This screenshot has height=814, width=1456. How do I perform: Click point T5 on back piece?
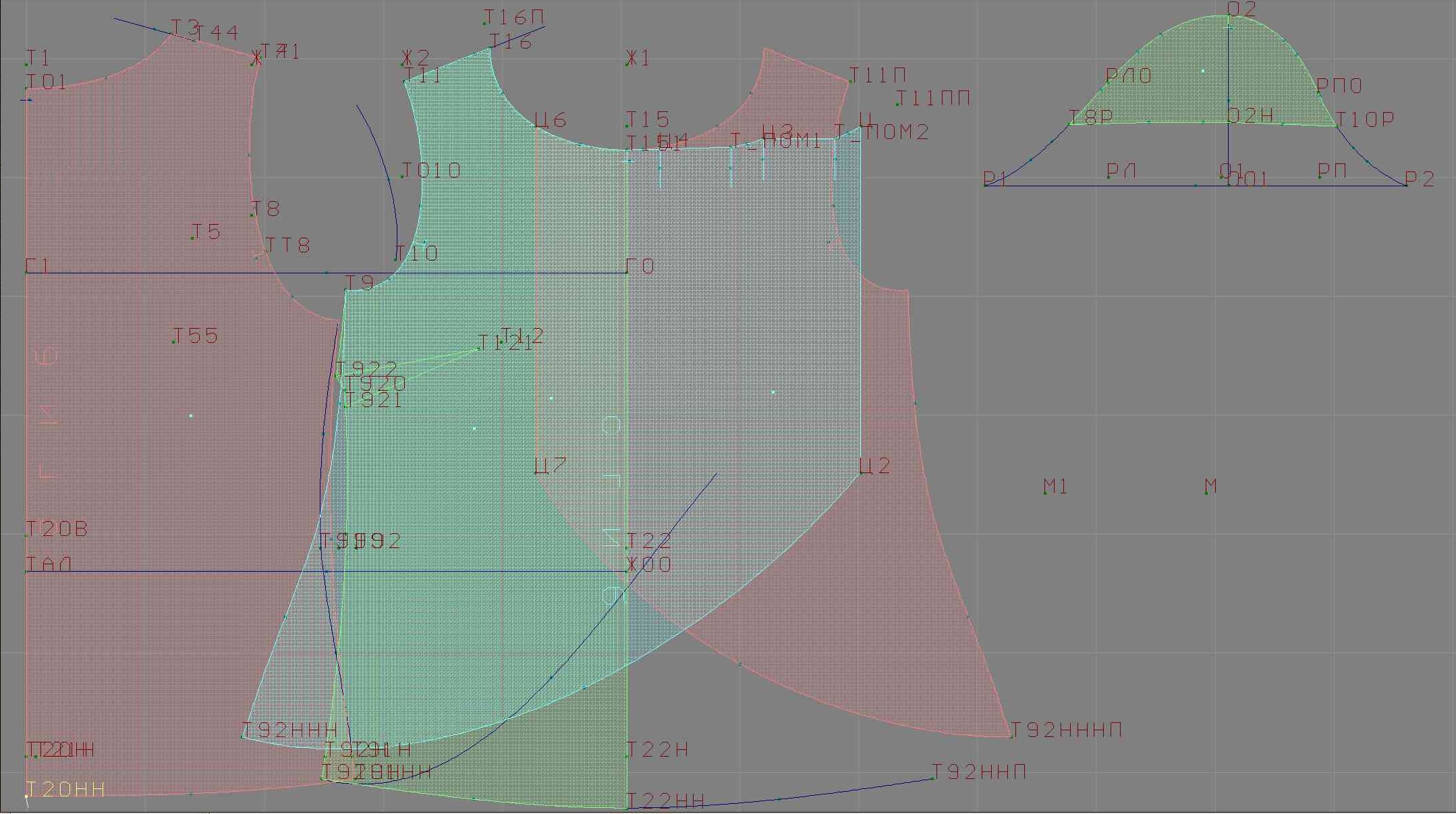[193, 238]
